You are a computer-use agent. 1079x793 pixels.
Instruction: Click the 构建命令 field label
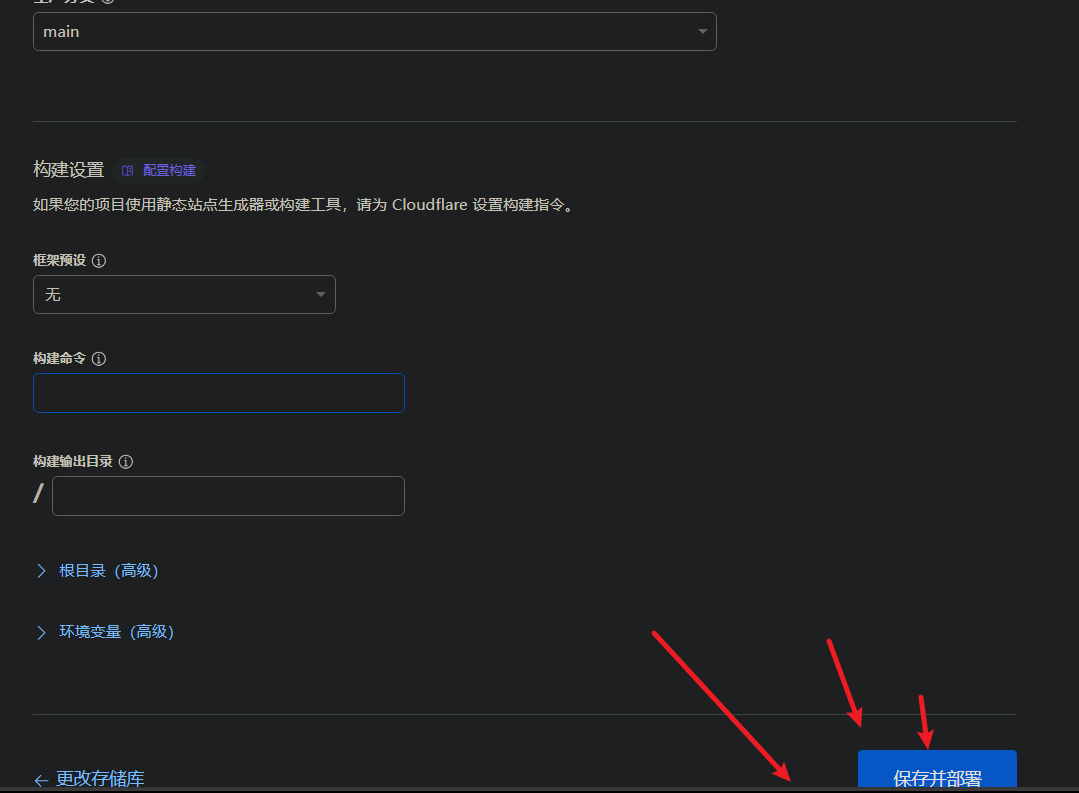point(59,359)
